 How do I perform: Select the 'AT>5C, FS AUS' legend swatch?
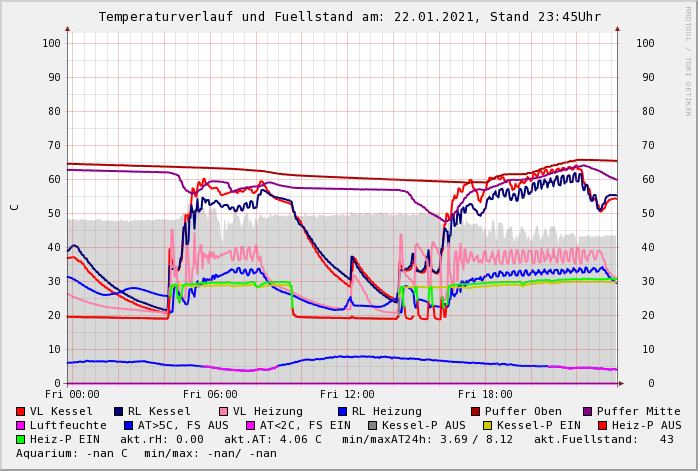(128, 426)
